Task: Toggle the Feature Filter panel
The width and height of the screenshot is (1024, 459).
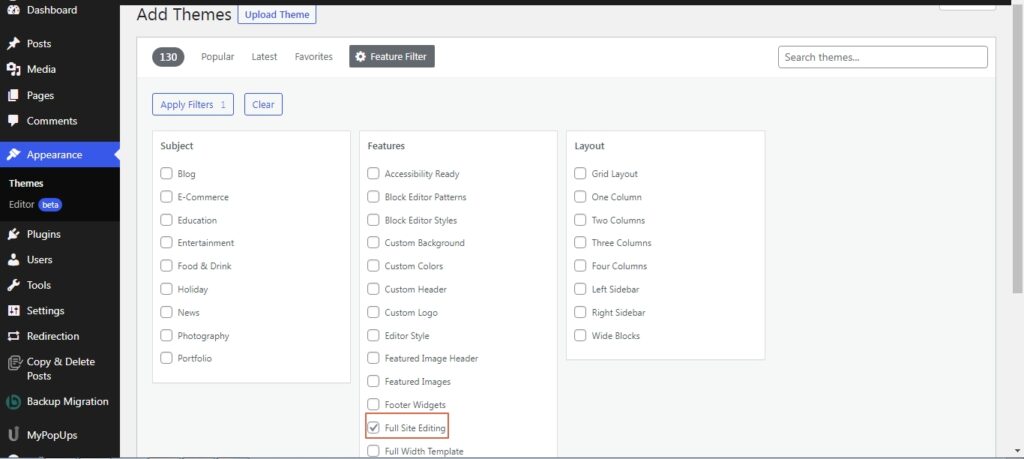Action: pyautogui.click(x=392, y=57)
